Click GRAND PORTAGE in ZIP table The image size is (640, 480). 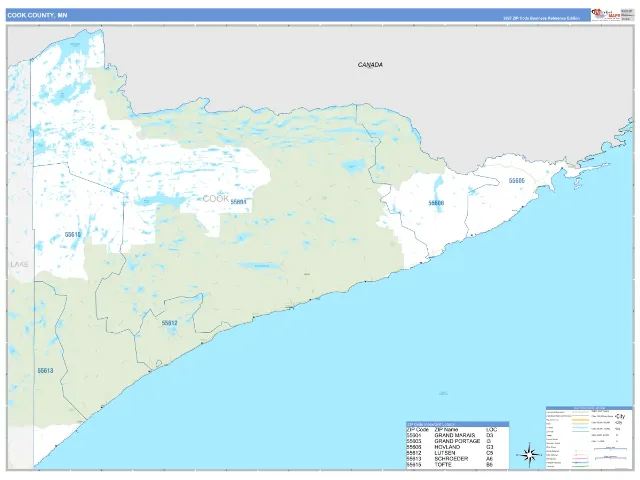[457, 441]
